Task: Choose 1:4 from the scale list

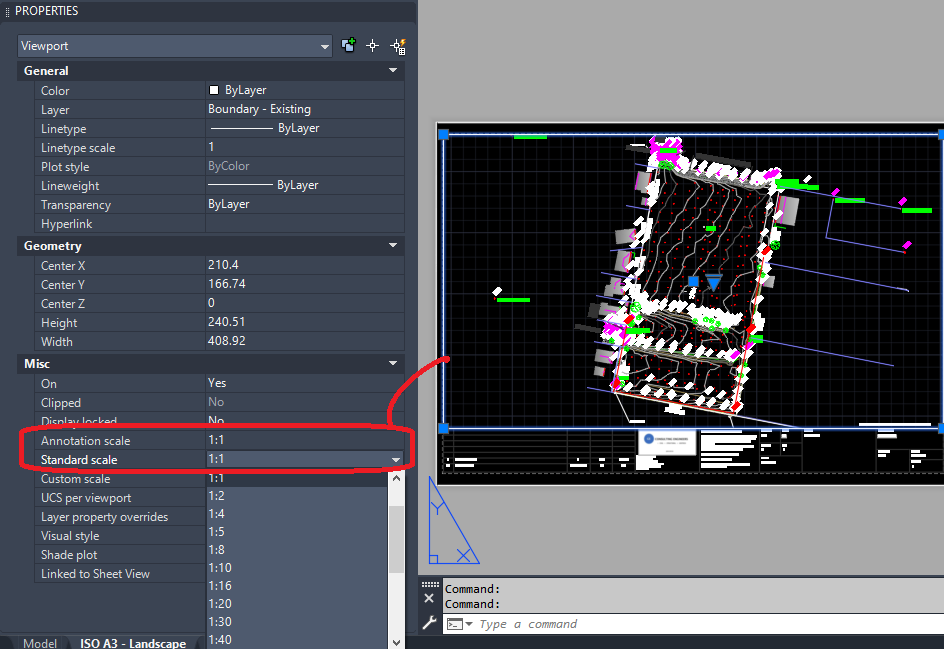Action: pos(297,514)
